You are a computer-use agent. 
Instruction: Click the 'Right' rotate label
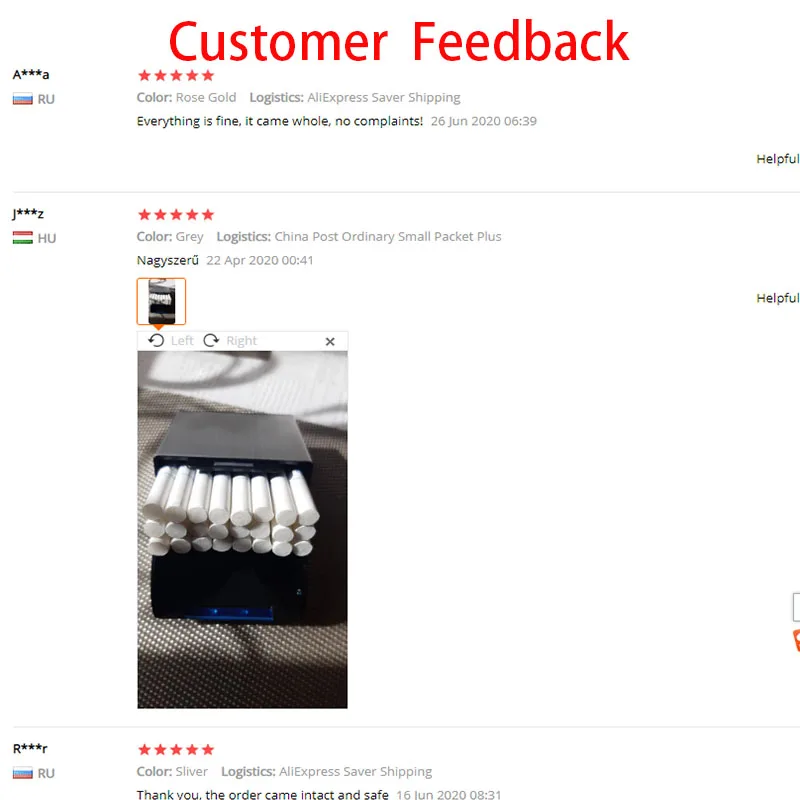pos(241,341)
